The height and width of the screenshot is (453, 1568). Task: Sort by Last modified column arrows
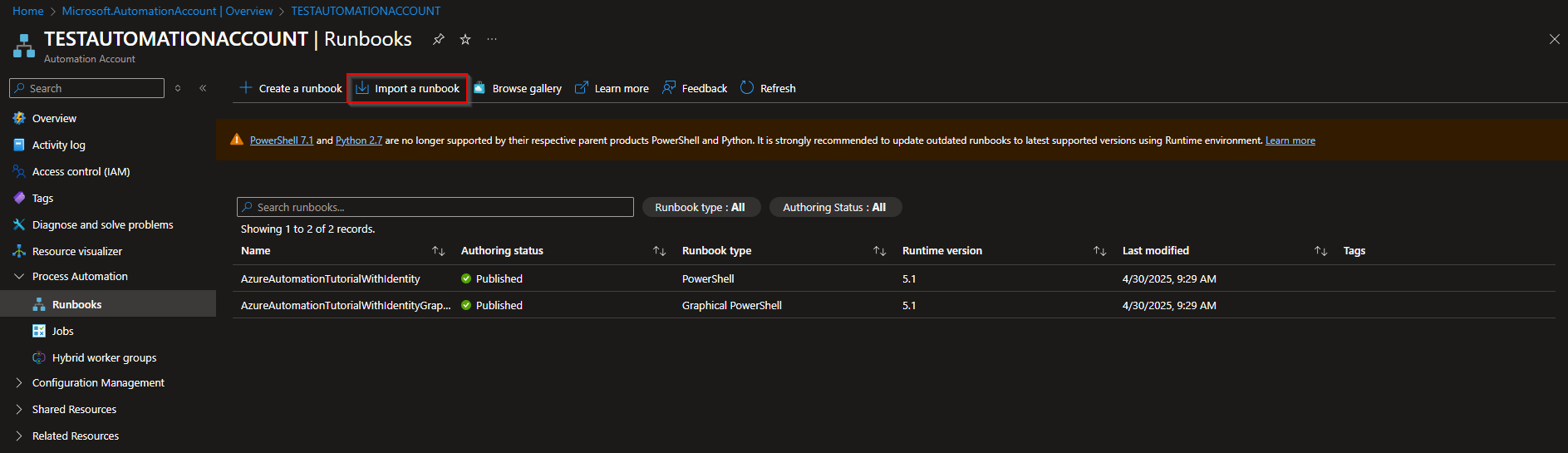(x=1320, y=251)
